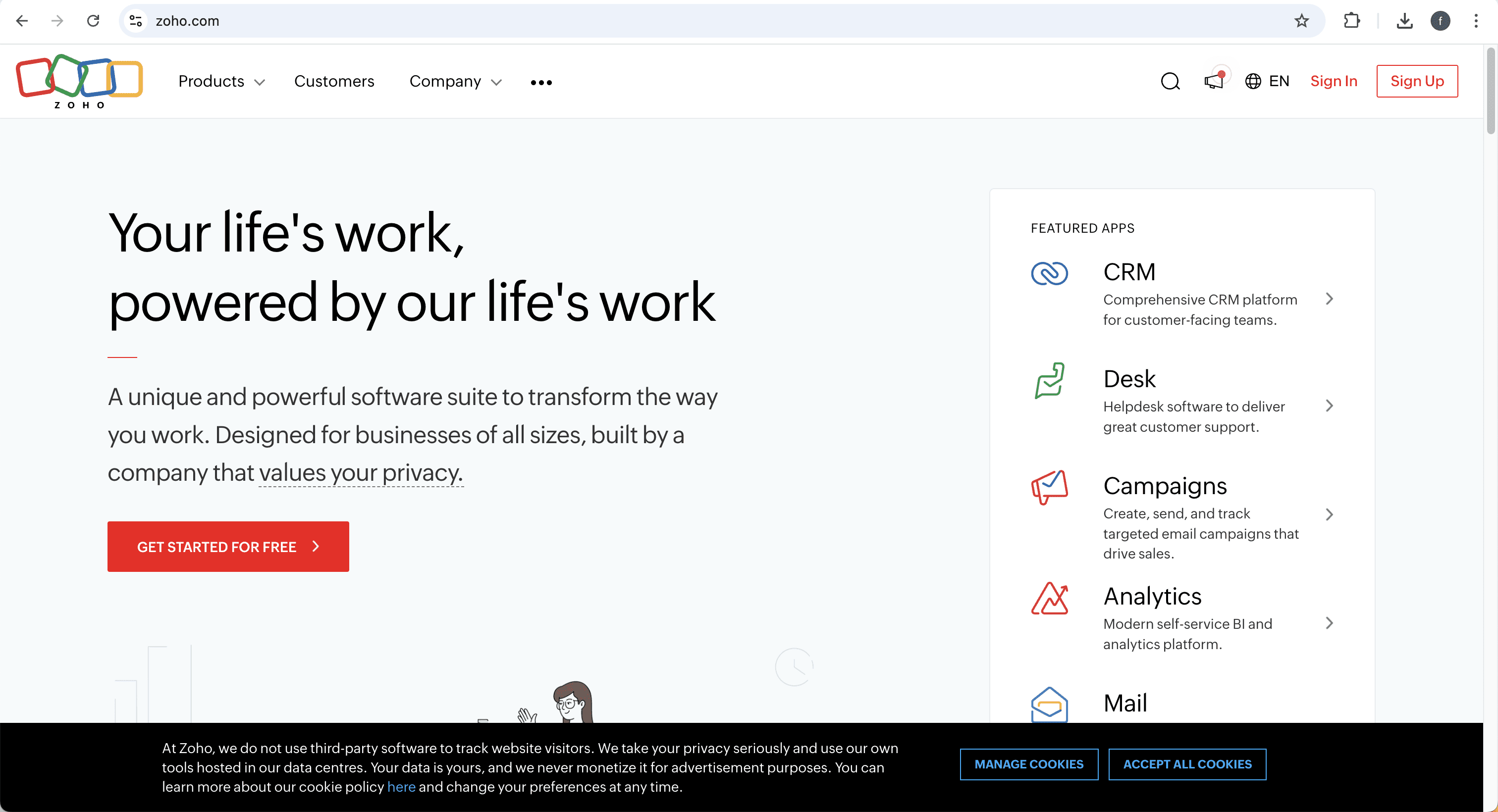Viewport: 1498px width, 812px height.
Task: Open browser downloads icon
Action: click(x=1404, y=21)
